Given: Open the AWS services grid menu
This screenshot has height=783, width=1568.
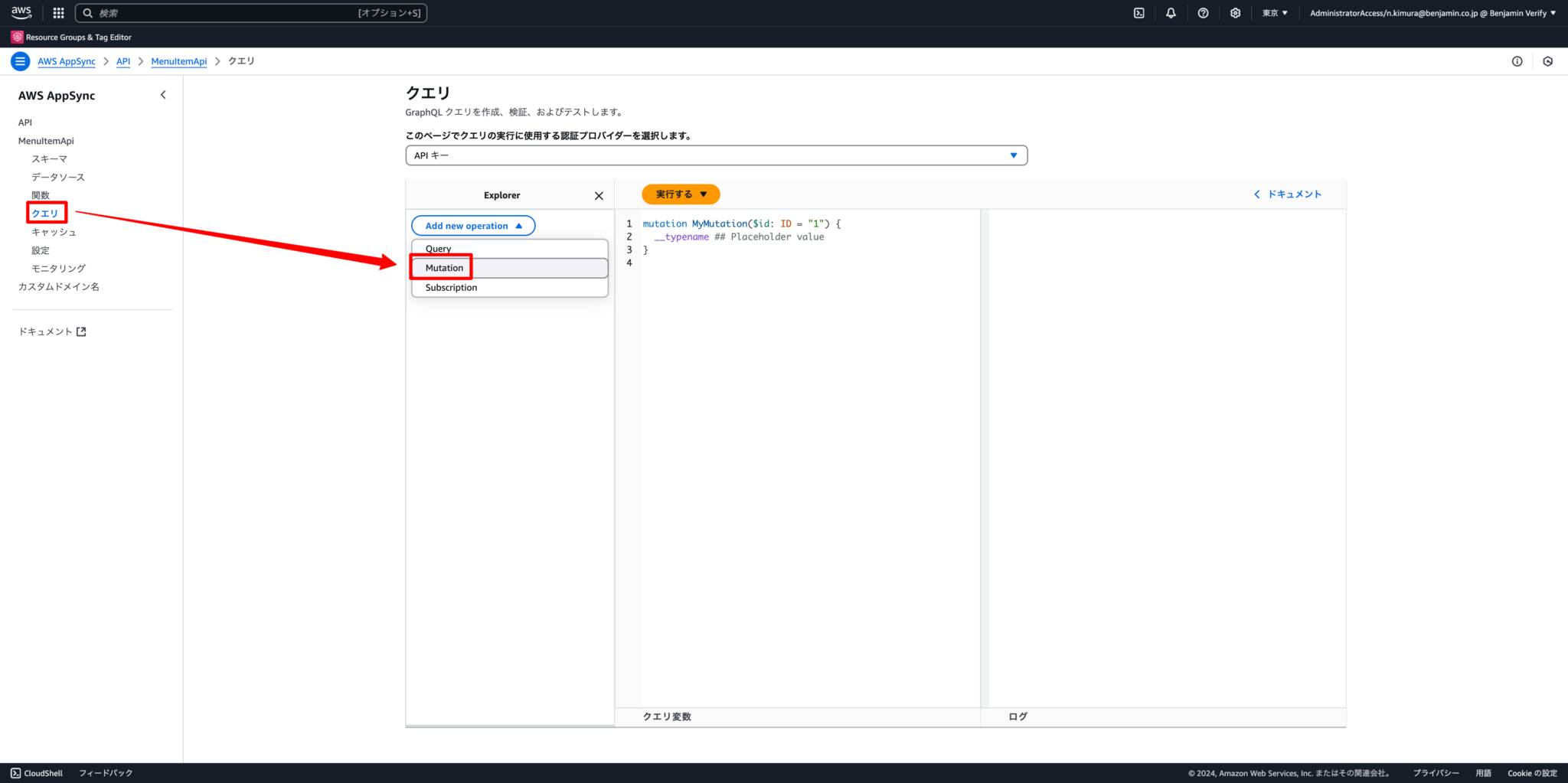Looking at the screenshot, I should pyautogui.click(x=57, y=12).
